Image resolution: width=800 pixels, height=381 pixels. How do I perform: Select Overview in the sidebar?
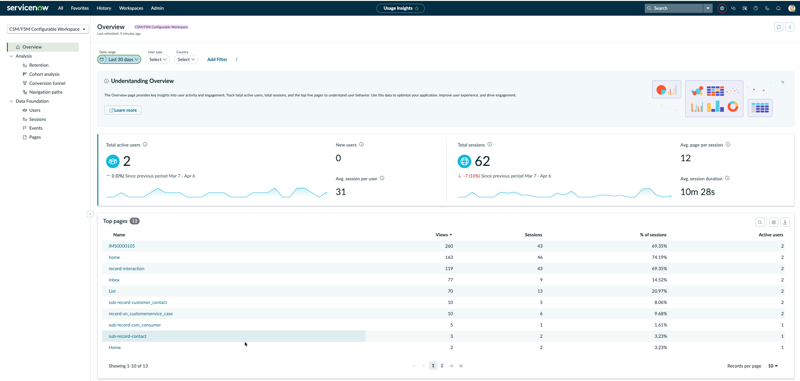point(43,47)
